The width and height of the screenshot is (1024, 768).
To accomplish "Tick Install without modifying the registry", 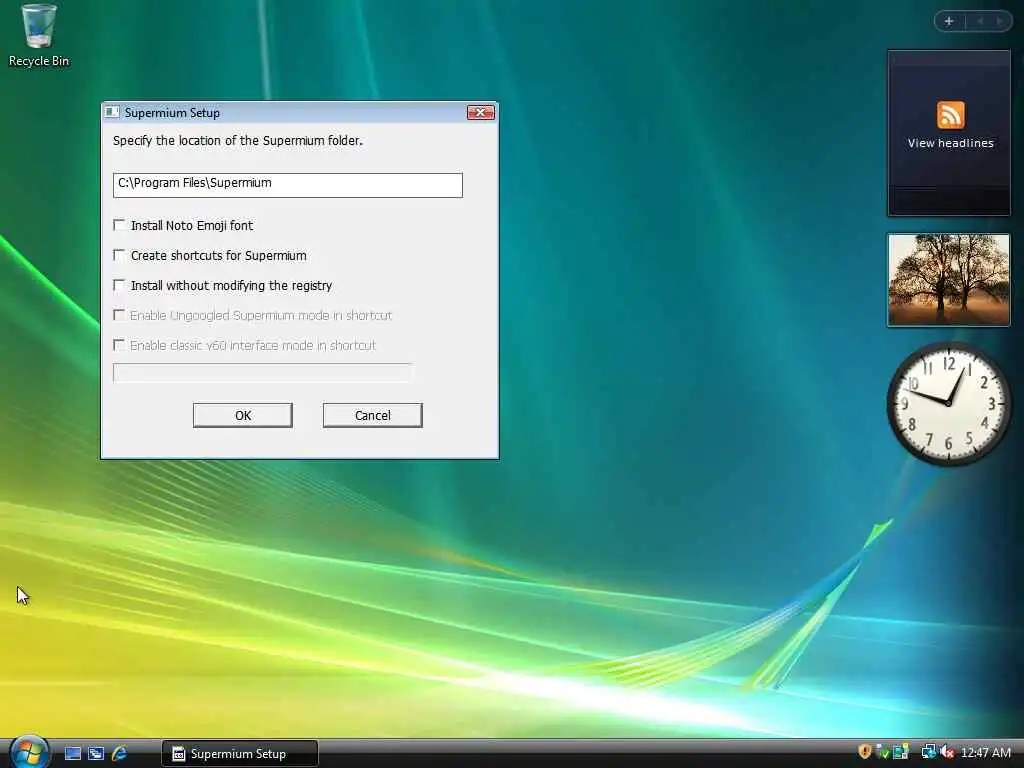I will 119,285.
